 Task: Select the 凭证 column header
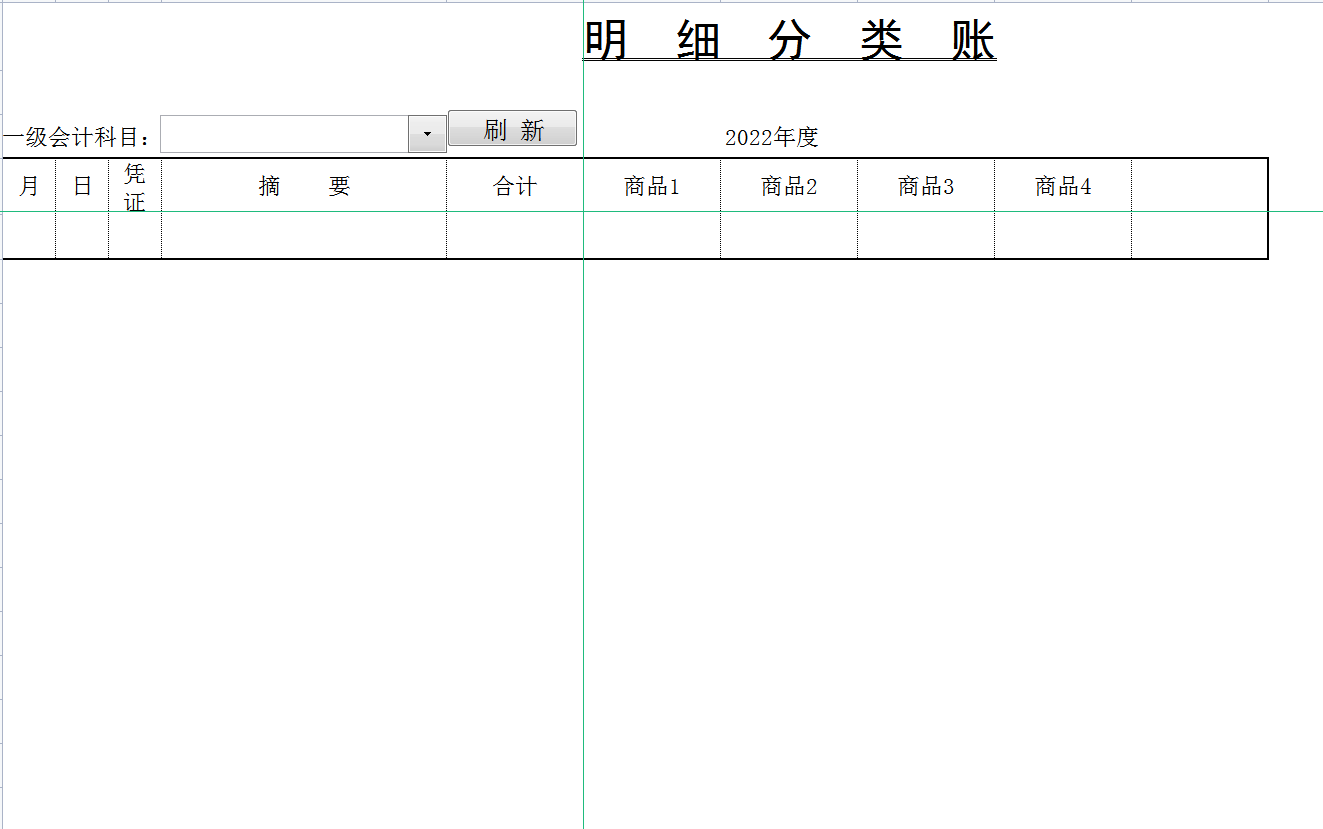coord(135,185)
